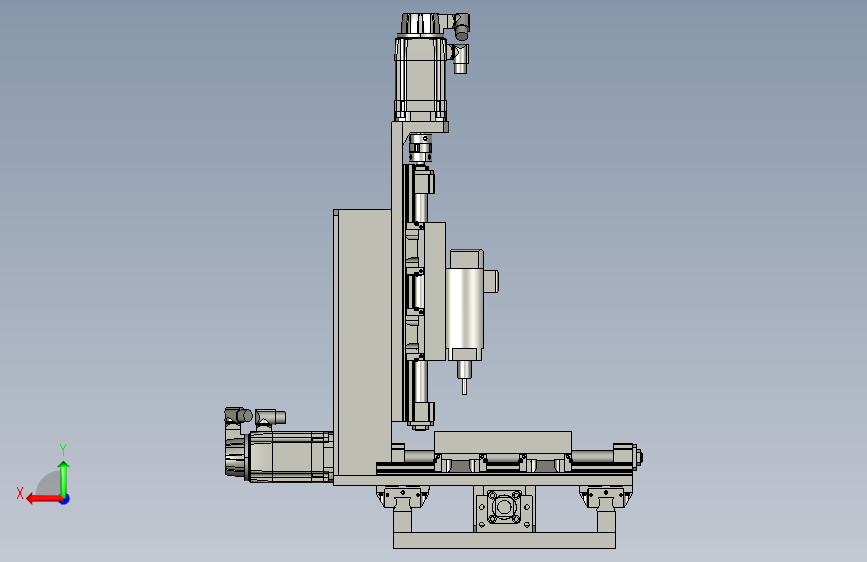
Task: Select the large vertical column plate
Action: coord(362,342)
